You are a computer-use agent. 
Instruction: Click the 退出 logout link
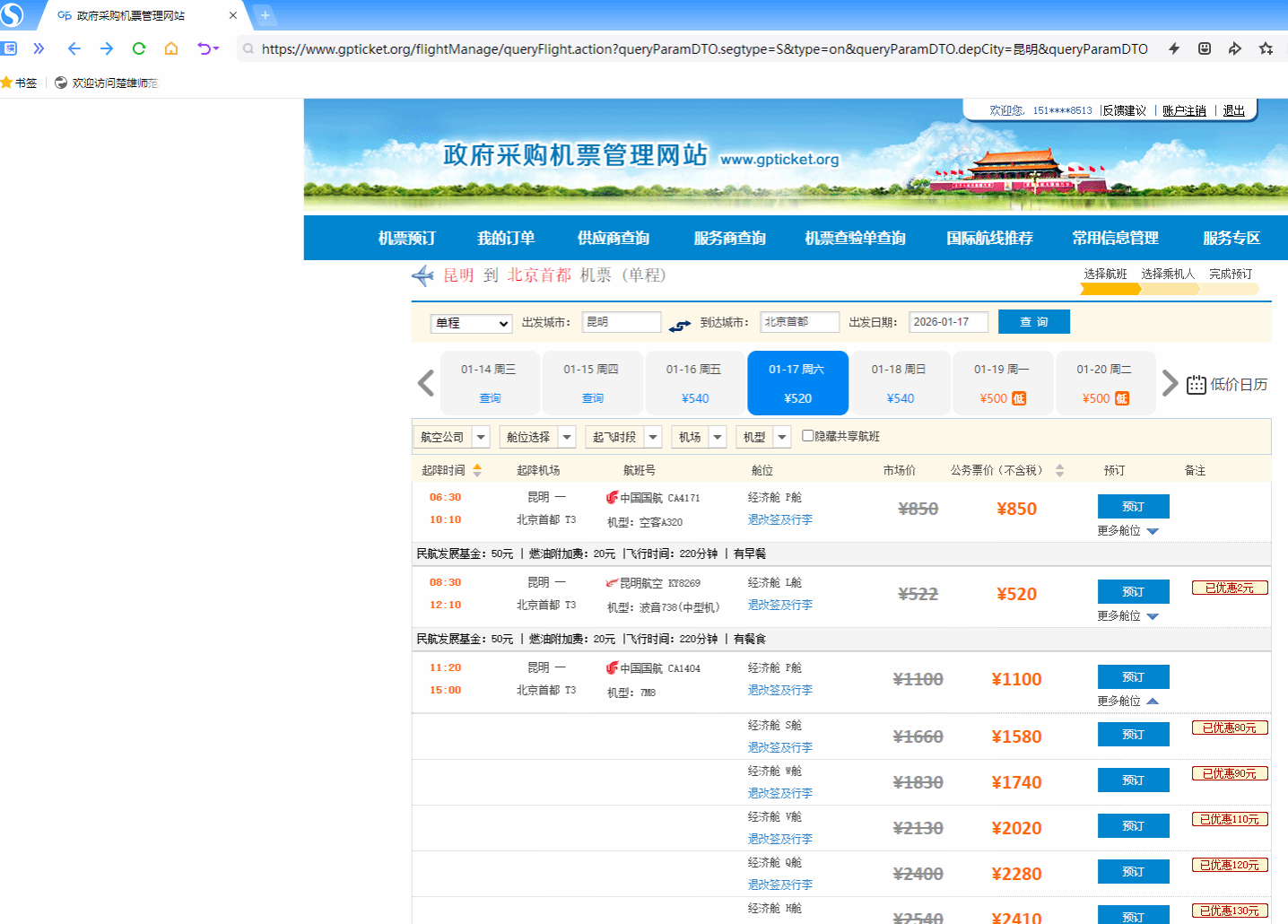[x=1234, y=110]
